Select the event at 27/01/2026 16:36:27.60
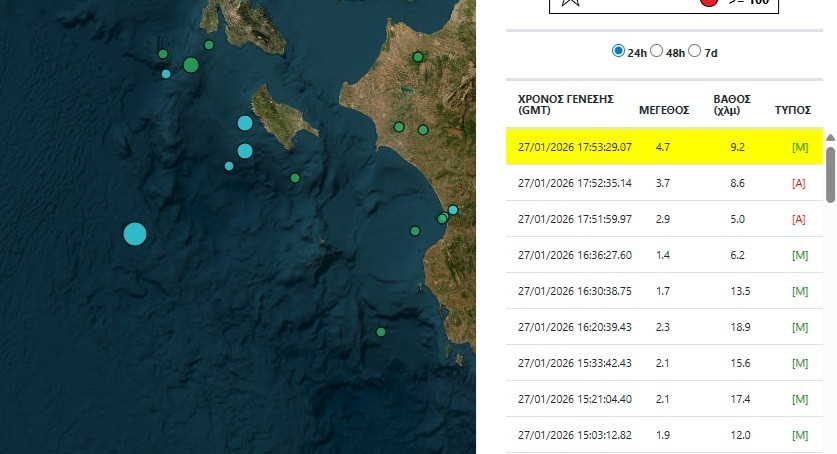This screenshot has height=454, width=837. pos(664,255)
